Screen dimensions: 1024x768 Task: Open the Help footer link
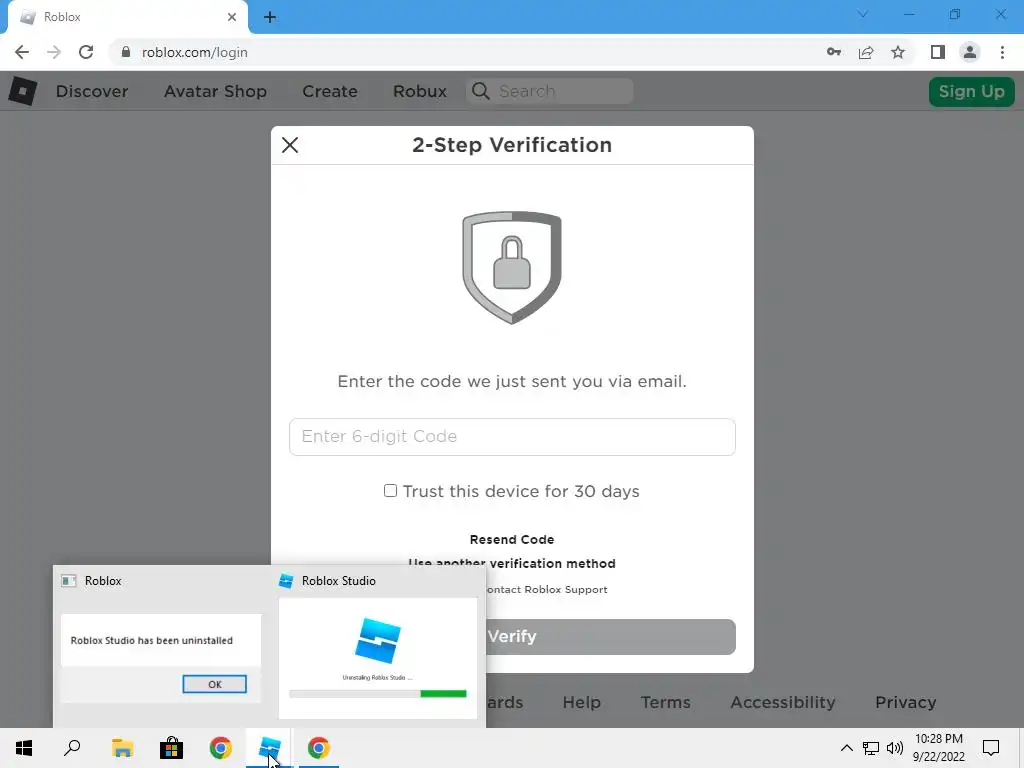[581, 702]
